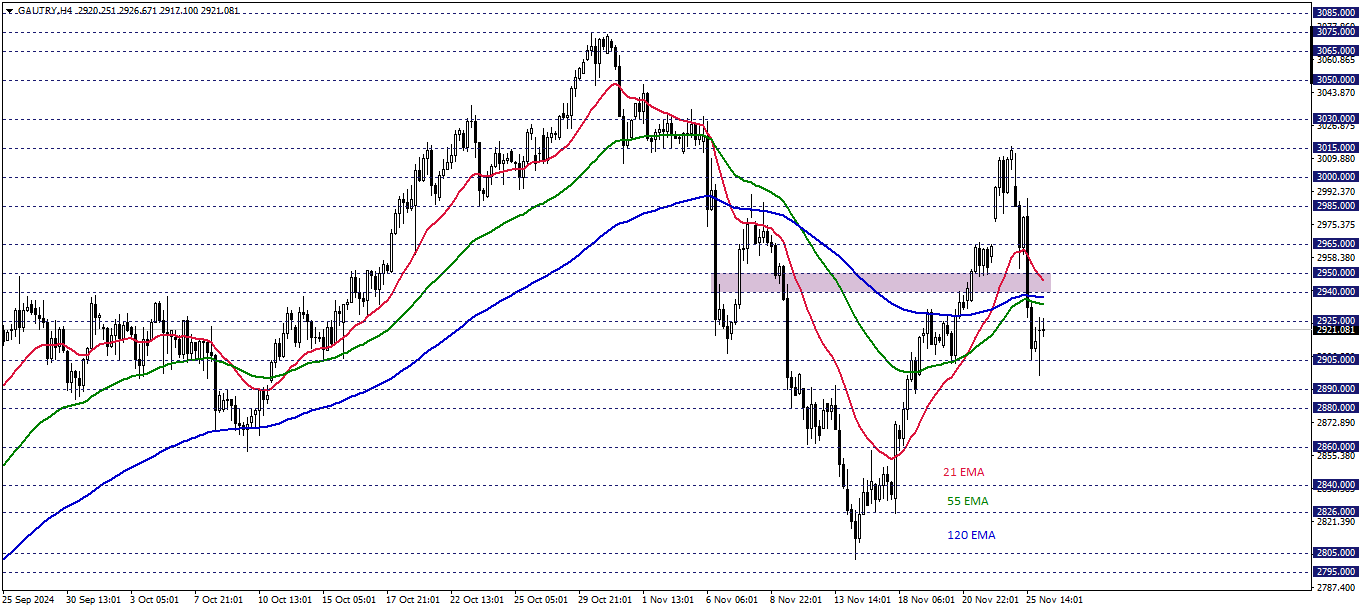Click the 3065.000 price level label
Image resolution: width=1362 pixels, height=611 pixels.
pyautogui.click(x=1336, y=51)
